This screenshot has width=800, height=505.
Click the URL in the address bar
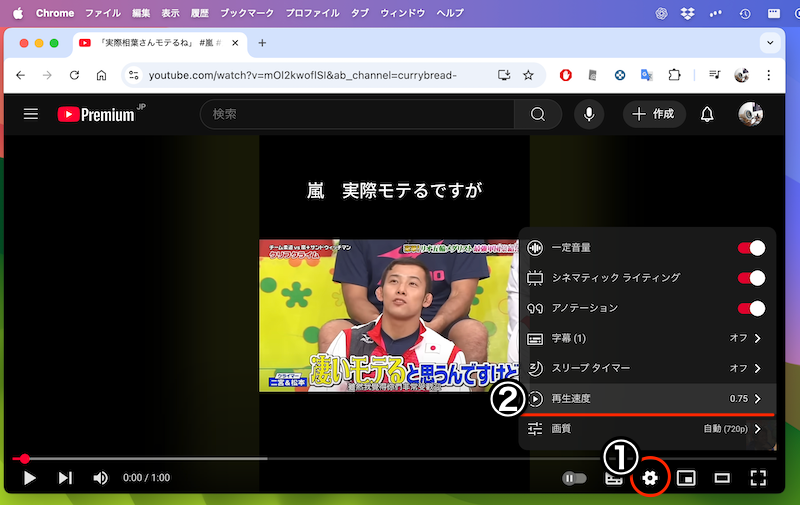(303, 75)
